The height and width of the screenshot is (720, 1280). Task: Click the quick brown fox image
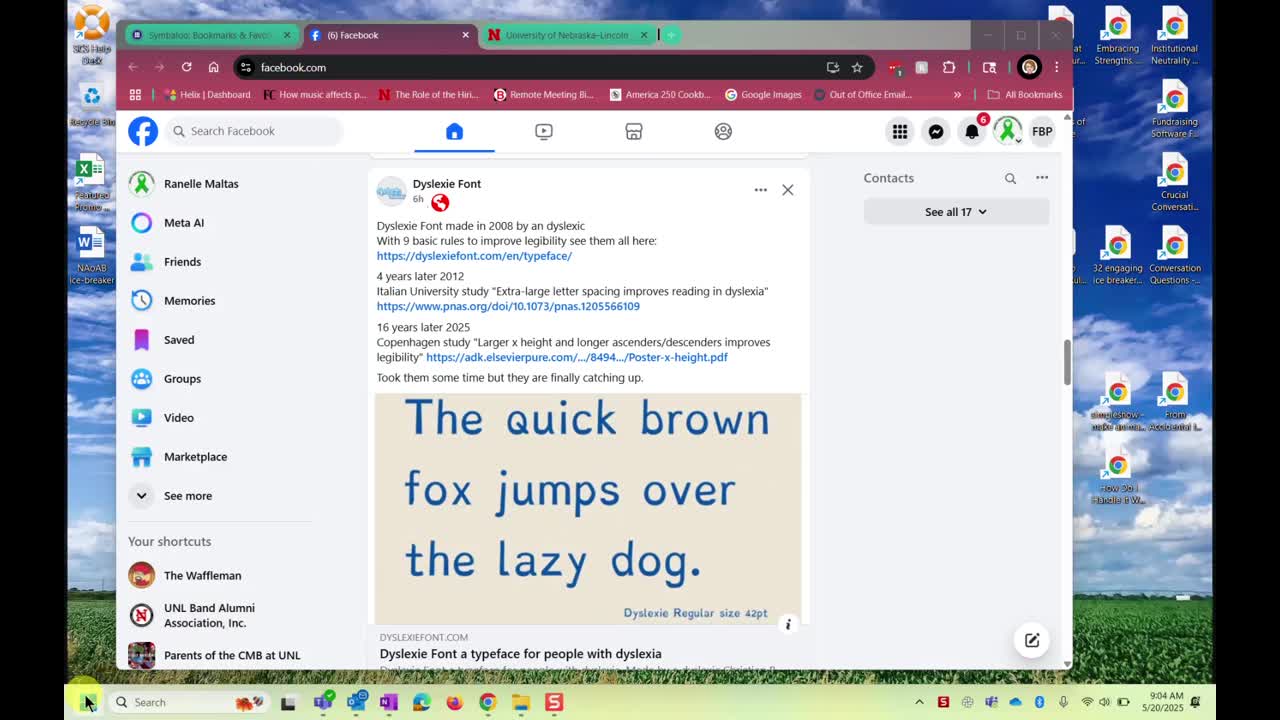point(588,508)
